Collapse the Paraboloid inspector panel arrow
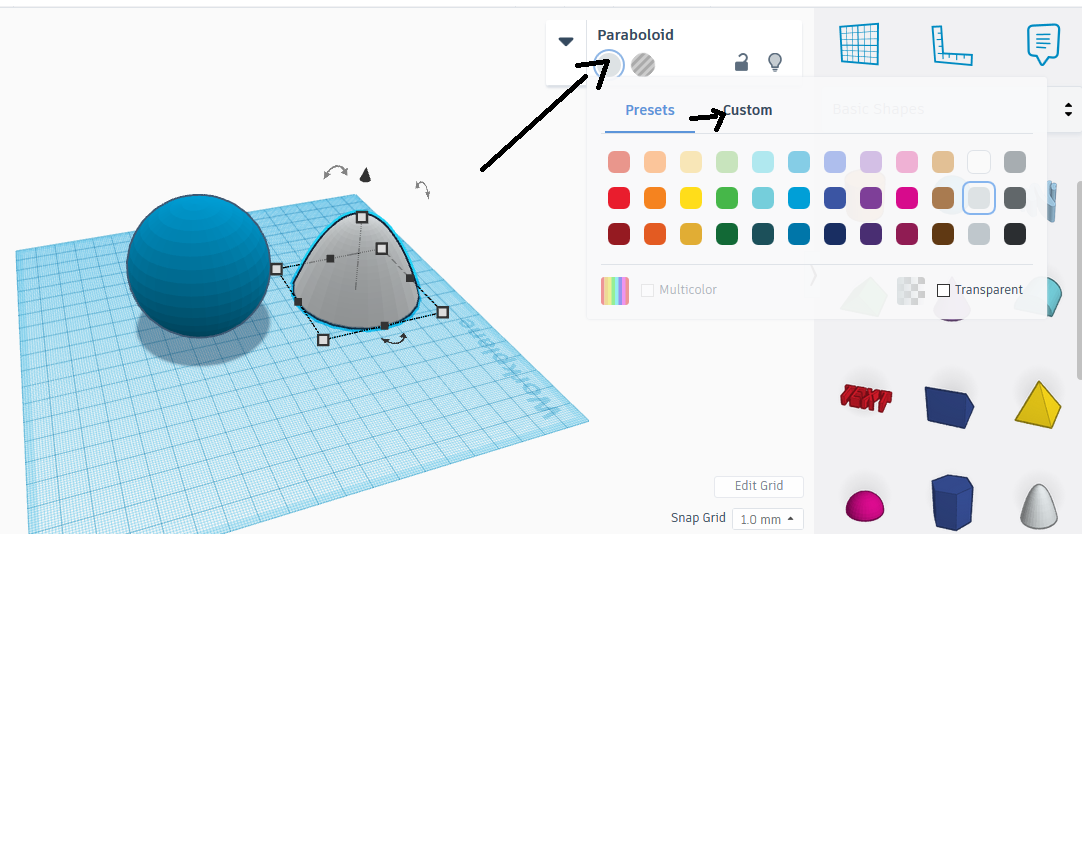 pos(566,41)
